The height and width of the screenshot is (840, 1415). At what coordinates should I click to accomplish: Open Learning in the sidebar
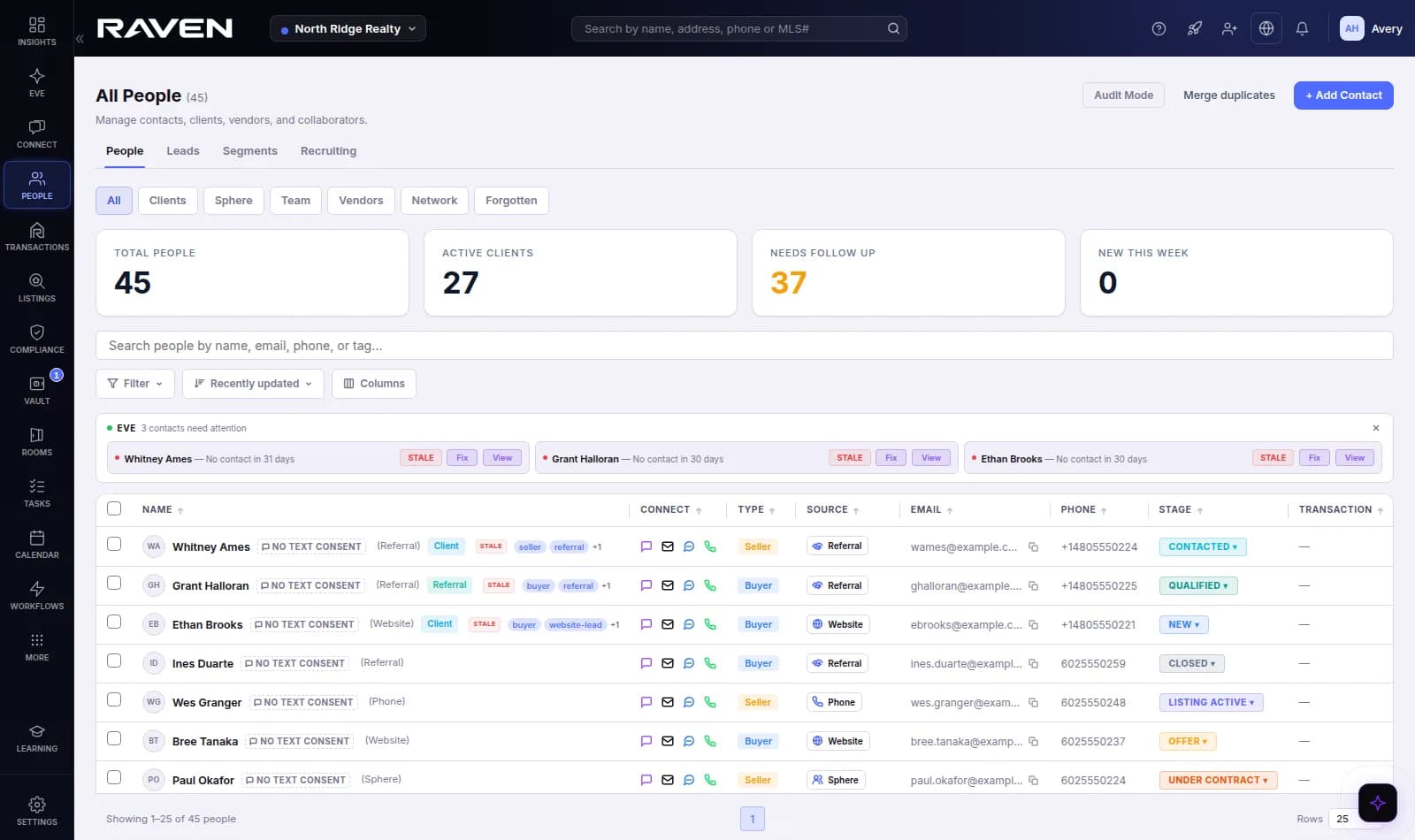tap(36, 738)
